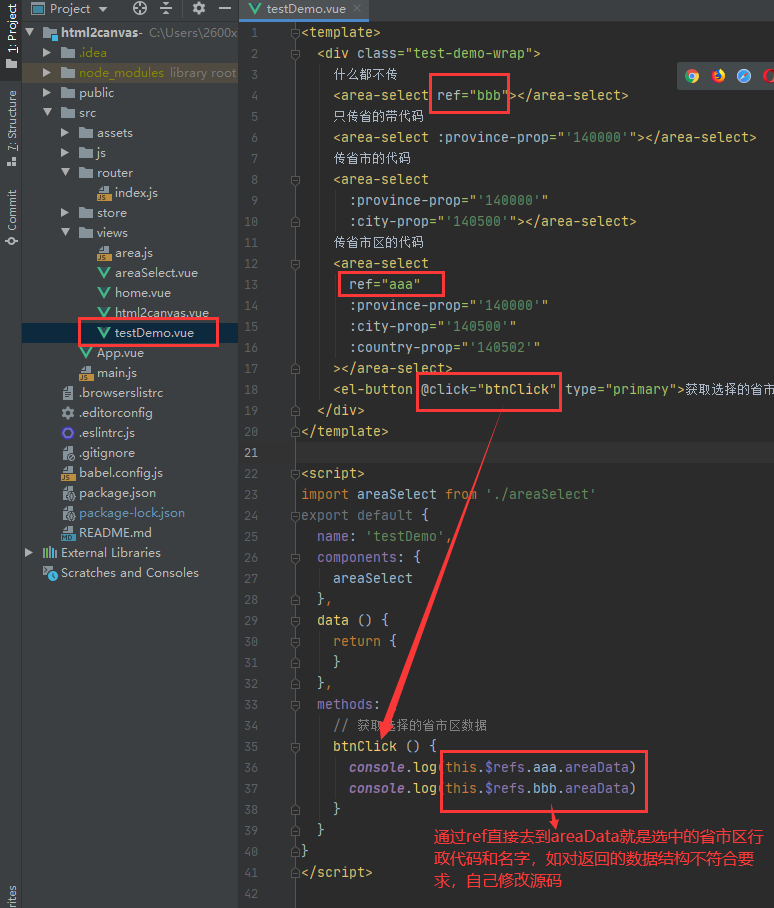
Task: Open preview in Chrome browser icon
Action: [x=692, y=76]
